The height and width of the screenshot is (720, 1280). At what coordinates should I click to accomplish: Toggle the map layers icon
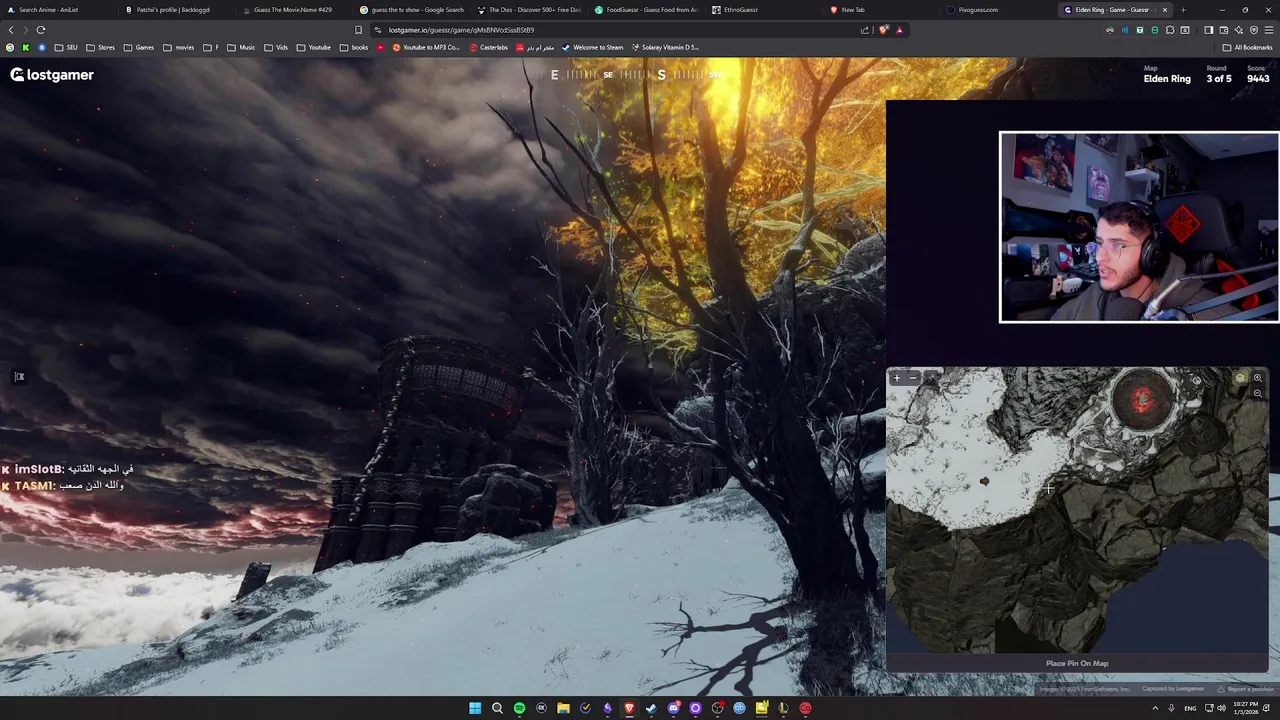[1240, 378]
